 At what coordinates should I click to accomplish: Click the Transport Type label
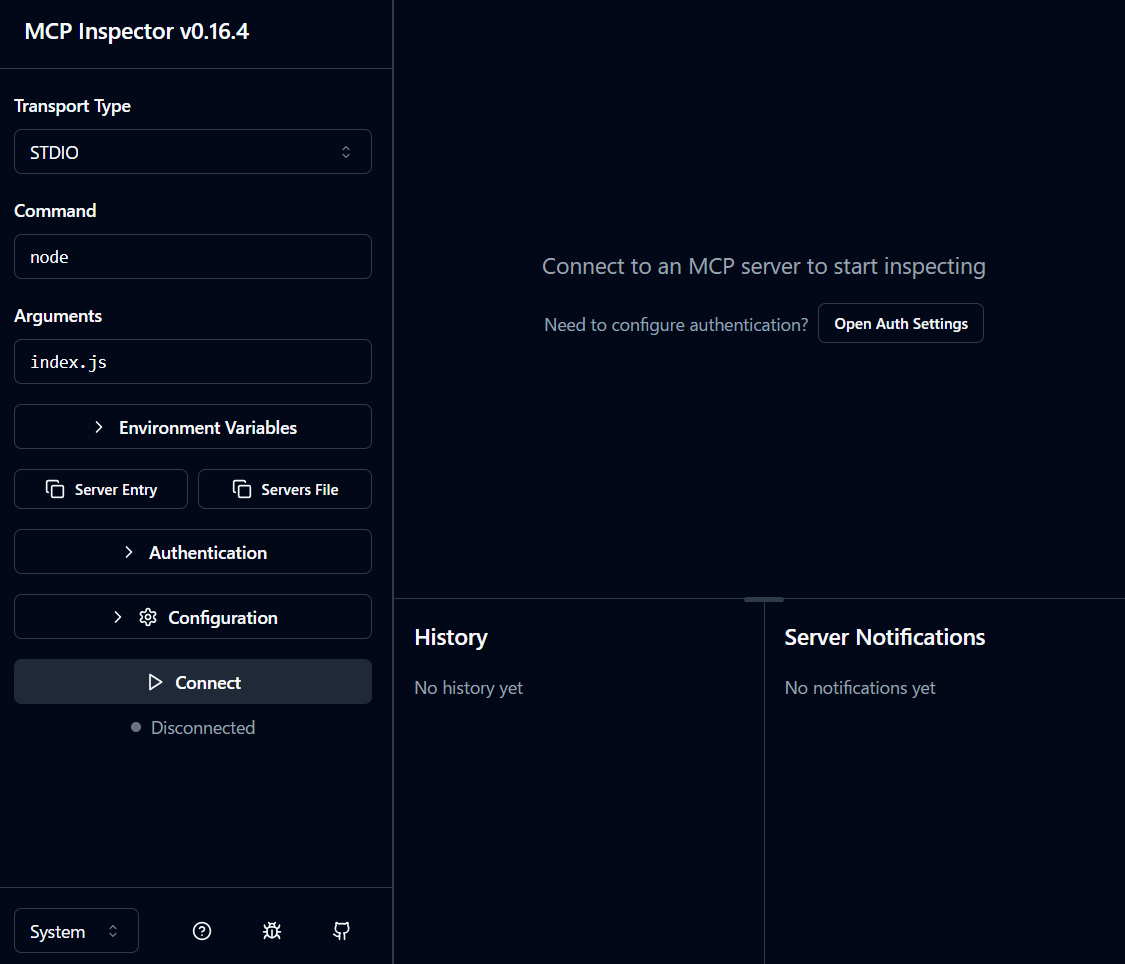[x=72, y=106]
